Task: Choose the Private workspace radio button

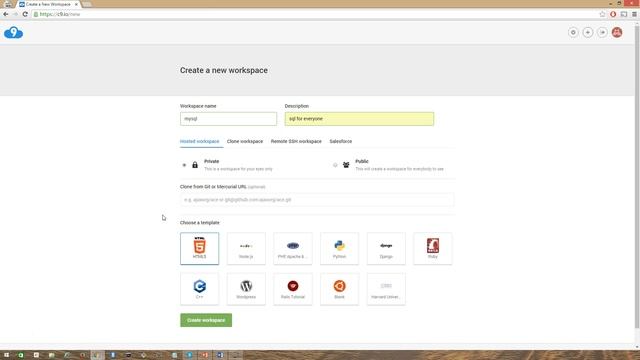Action: (184, 165)
